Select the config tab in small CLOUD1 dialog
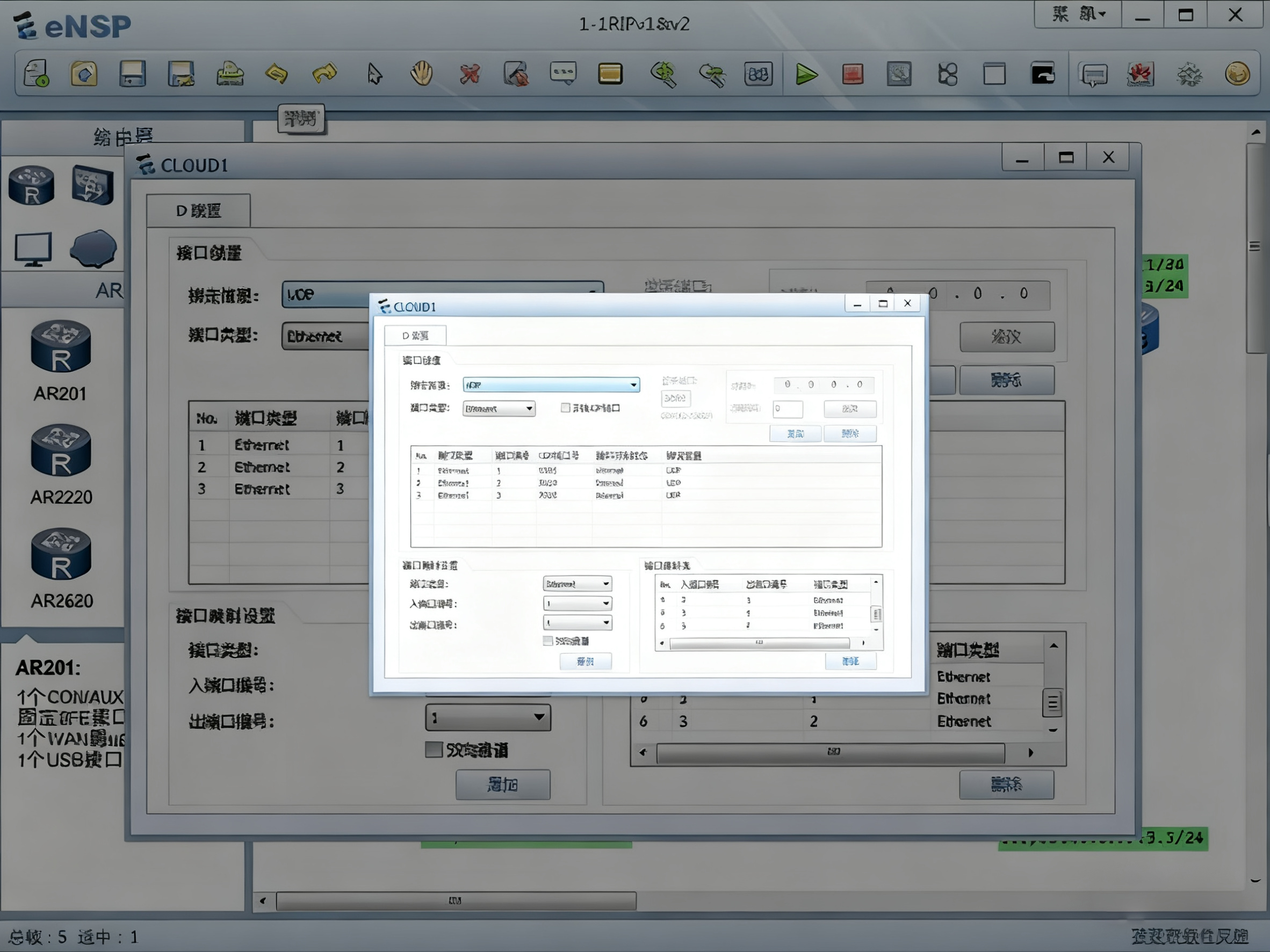The image size is (1270, 952). tap(415, 335)
